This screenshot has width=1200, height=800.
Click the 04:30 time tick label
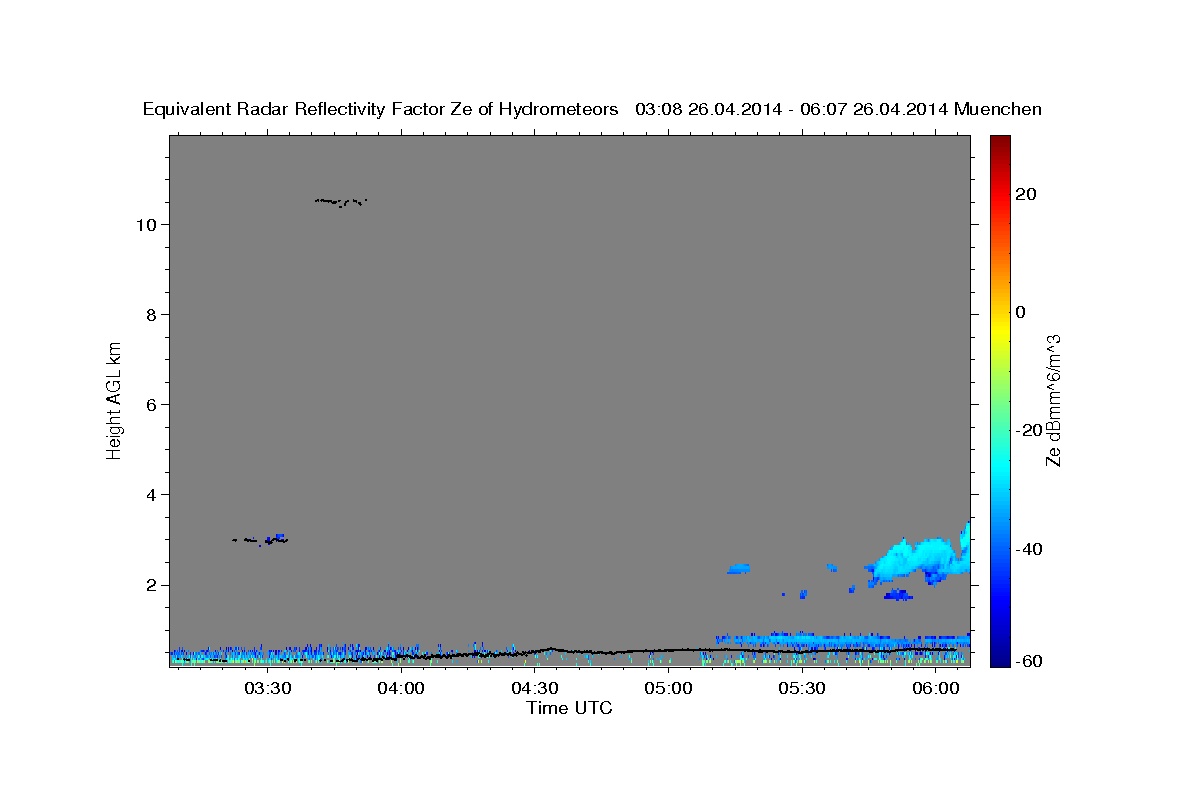[535, 689]
